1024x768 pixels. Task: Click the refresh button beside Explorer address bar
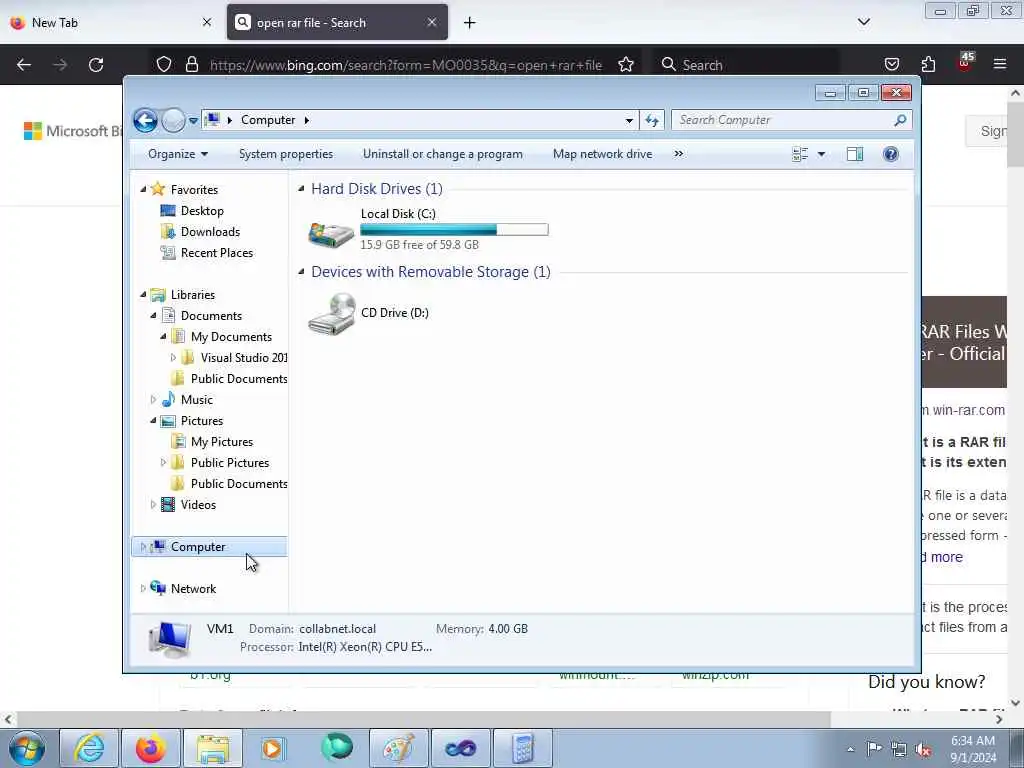652,120
